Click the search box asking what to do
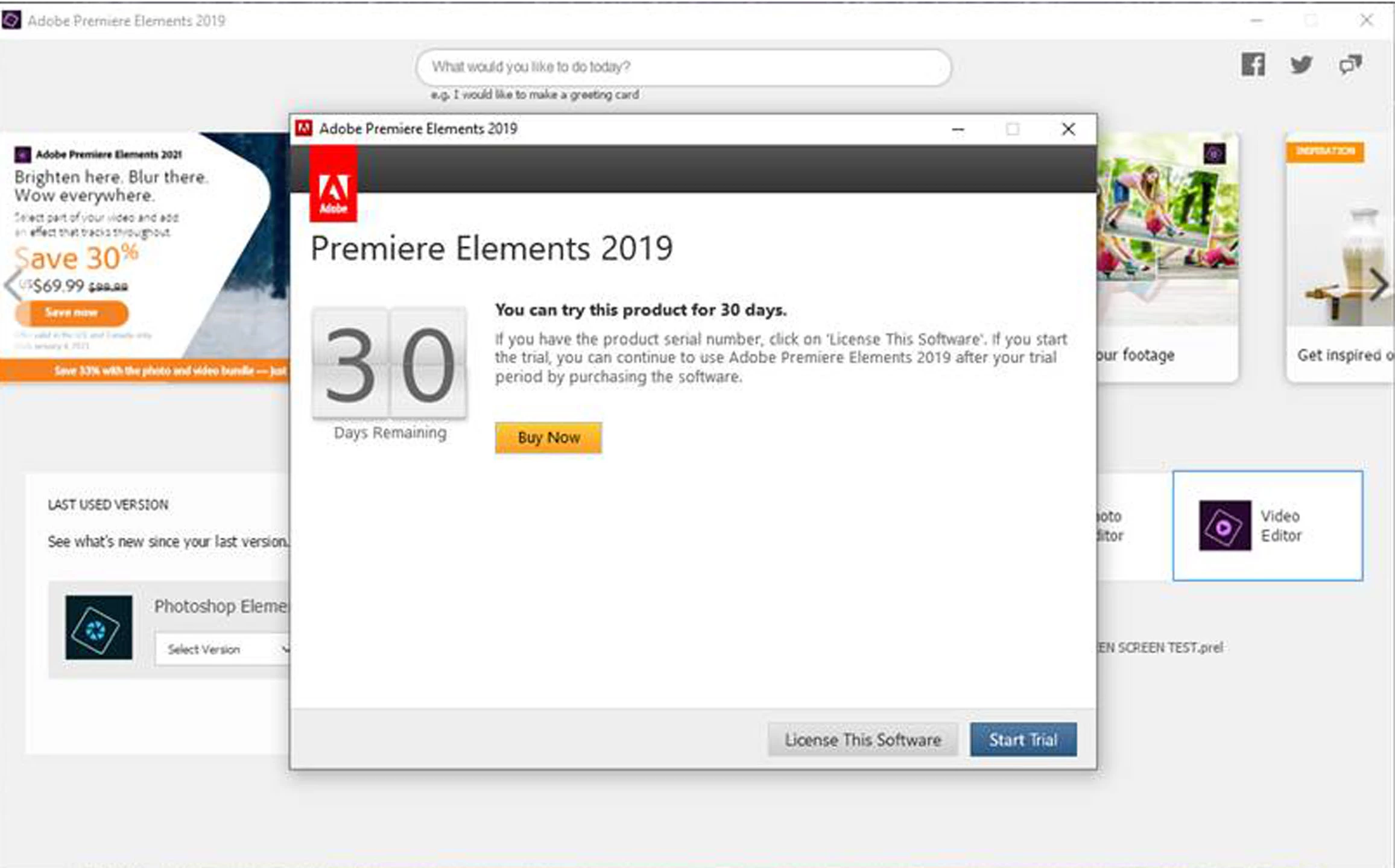This screenshot has height=868, width=1395. tap(683, 67)
